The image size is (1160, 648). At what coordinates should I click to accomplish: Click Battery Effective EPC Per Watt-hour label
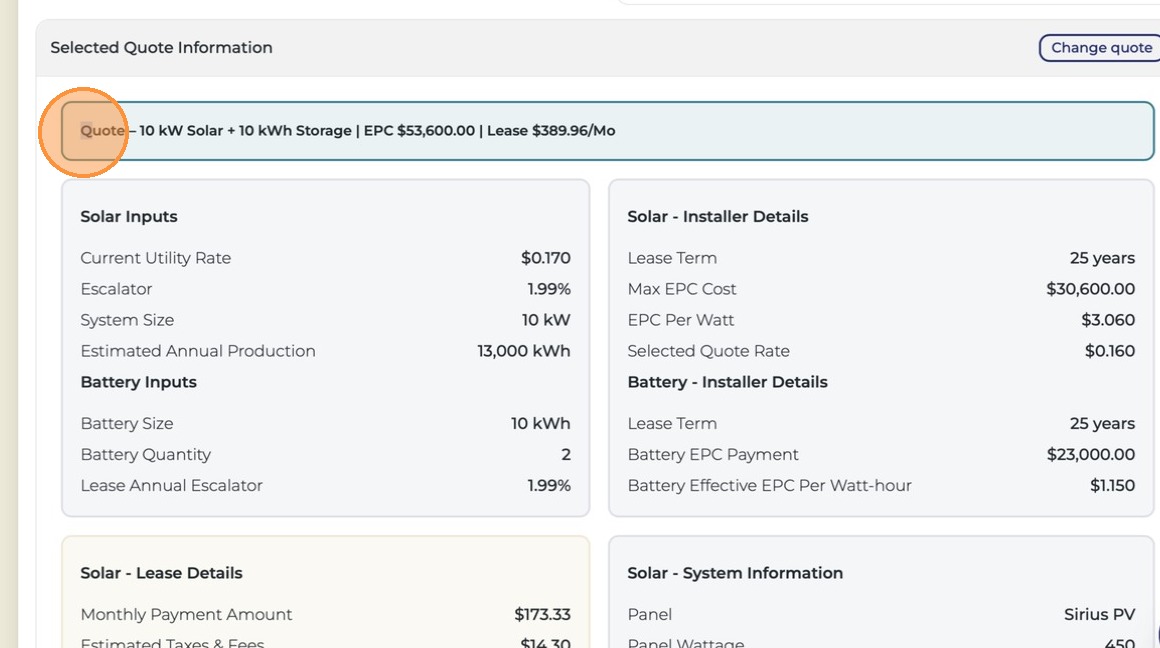click(x=769, y=486)
